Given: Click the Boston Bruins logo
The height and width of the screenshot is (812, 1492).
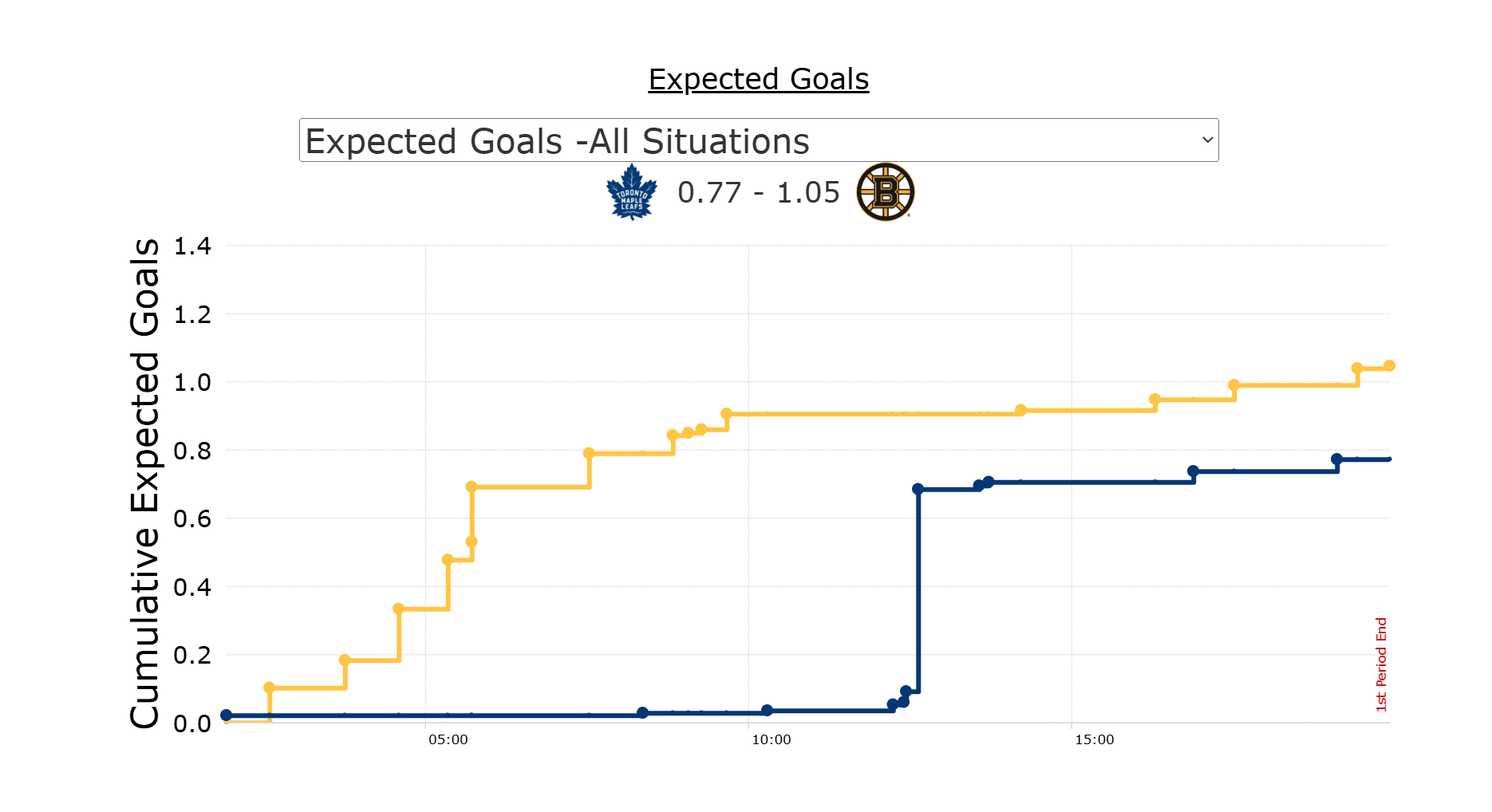Looking at the screenshot, I should point(885,192).
